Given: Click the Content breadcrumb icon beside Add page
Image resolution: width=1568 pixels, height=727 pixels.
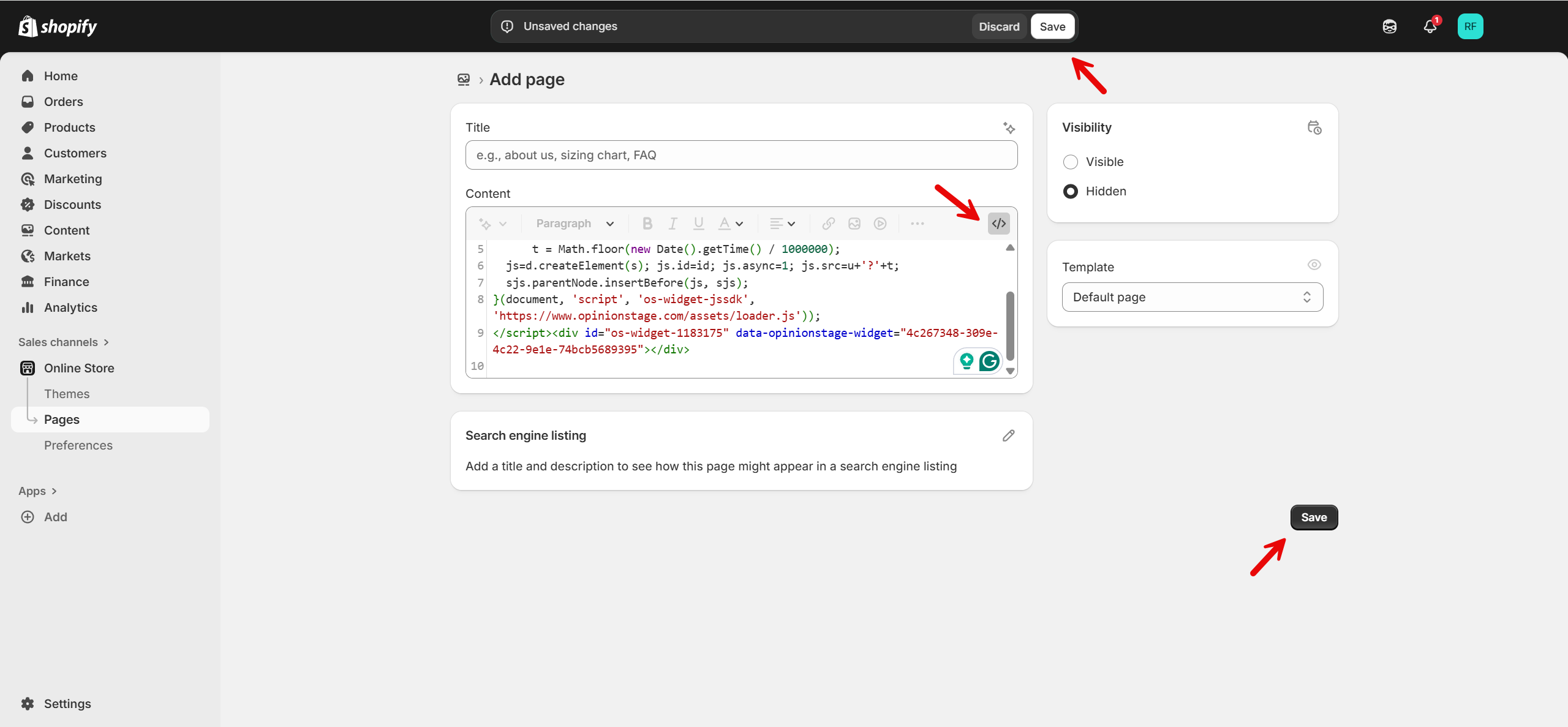Looking at the screenshot, I should [464, 80].
